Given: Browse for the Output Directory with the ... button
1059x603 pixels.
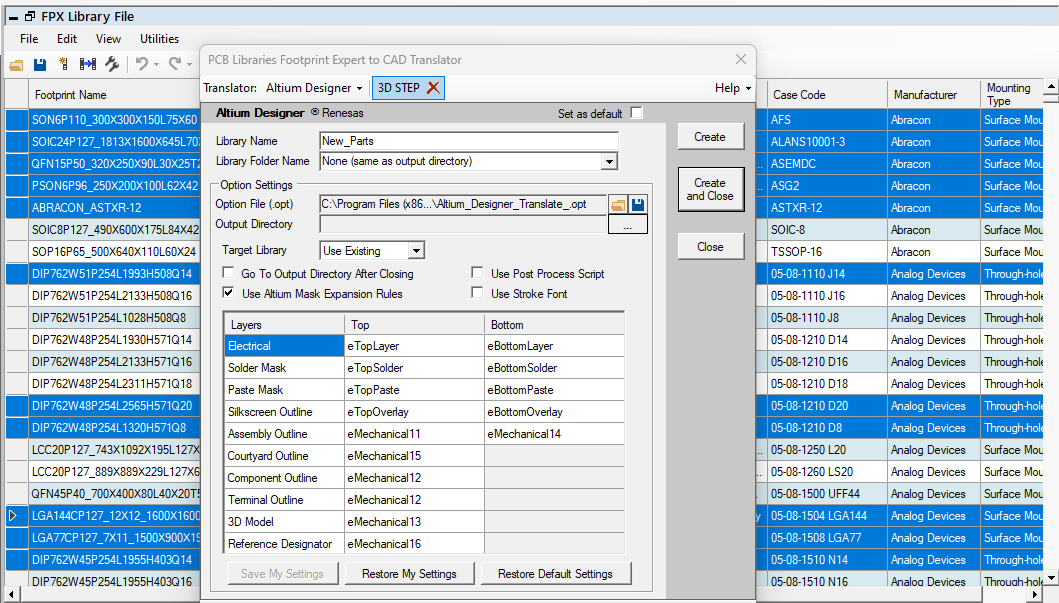Looking at the screenshot, I should [627, 225].
